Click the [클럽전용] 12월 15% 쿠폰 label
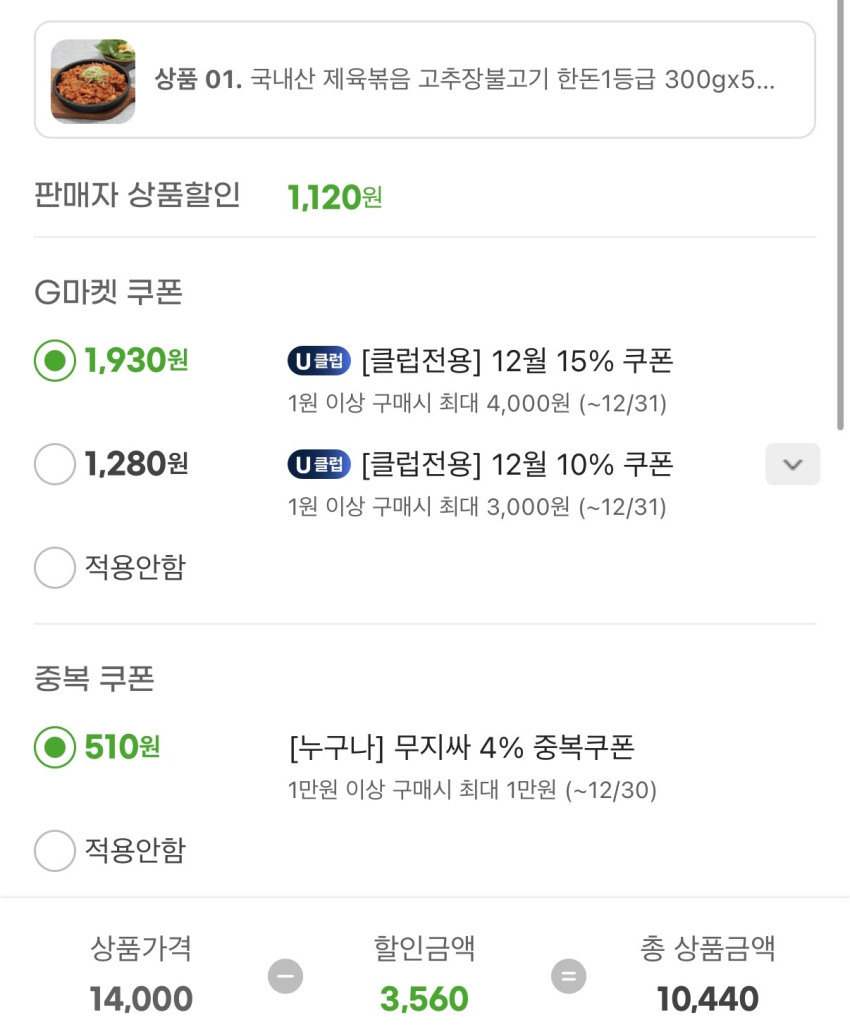This screenshot has height=1034, width=850. click(517, 361)
